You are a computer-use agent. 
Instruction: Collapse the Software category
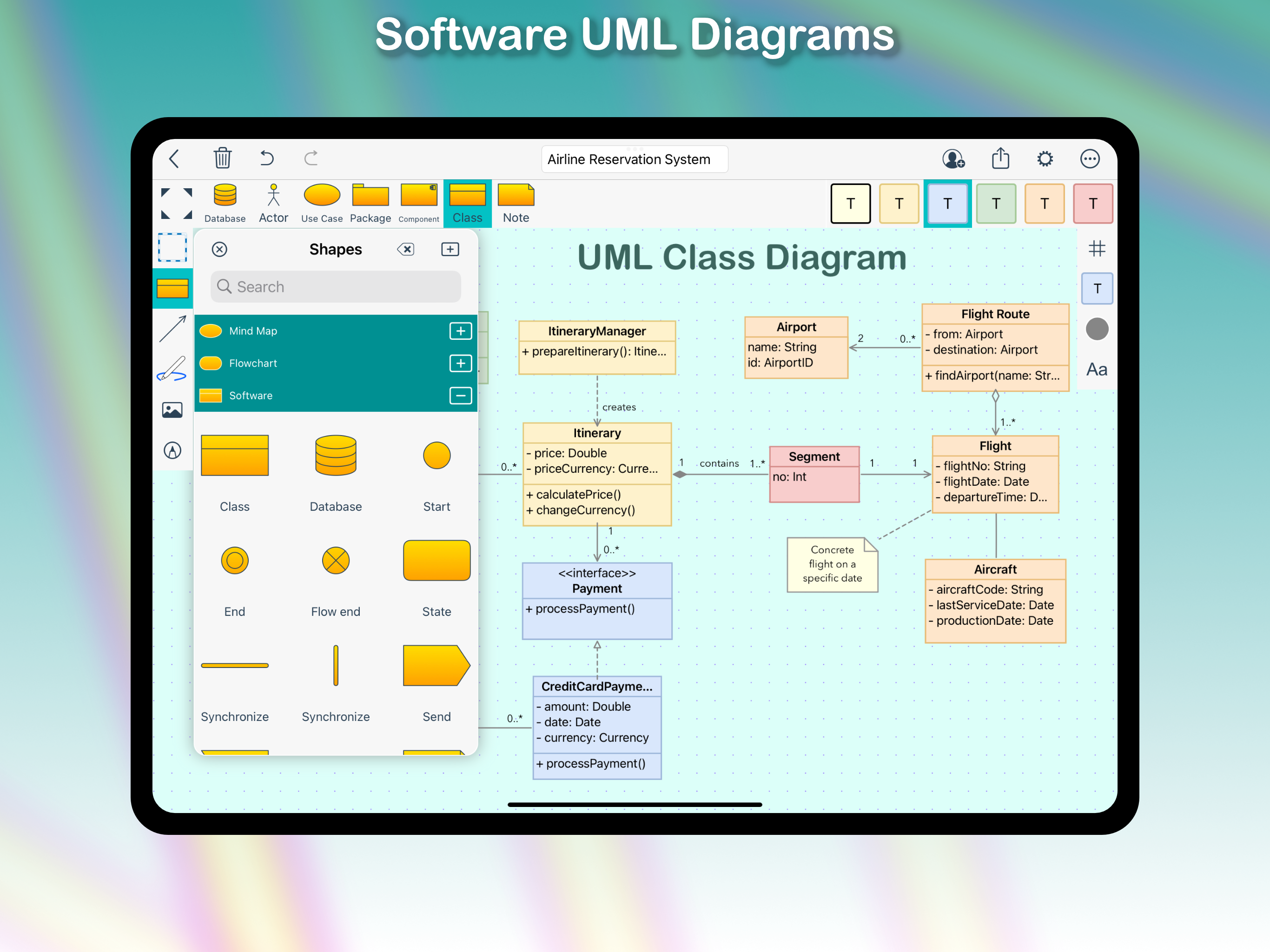click(x=461, y=396)
